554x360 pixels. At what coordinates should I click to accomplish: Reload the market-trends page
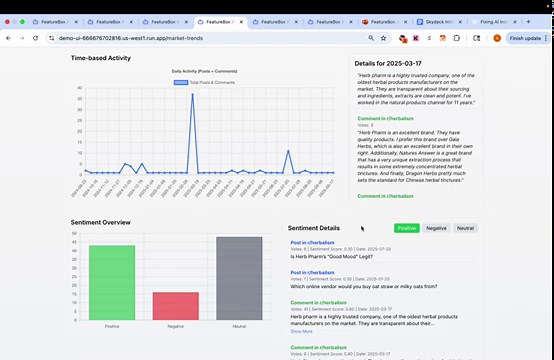click(x=35, y=38)
